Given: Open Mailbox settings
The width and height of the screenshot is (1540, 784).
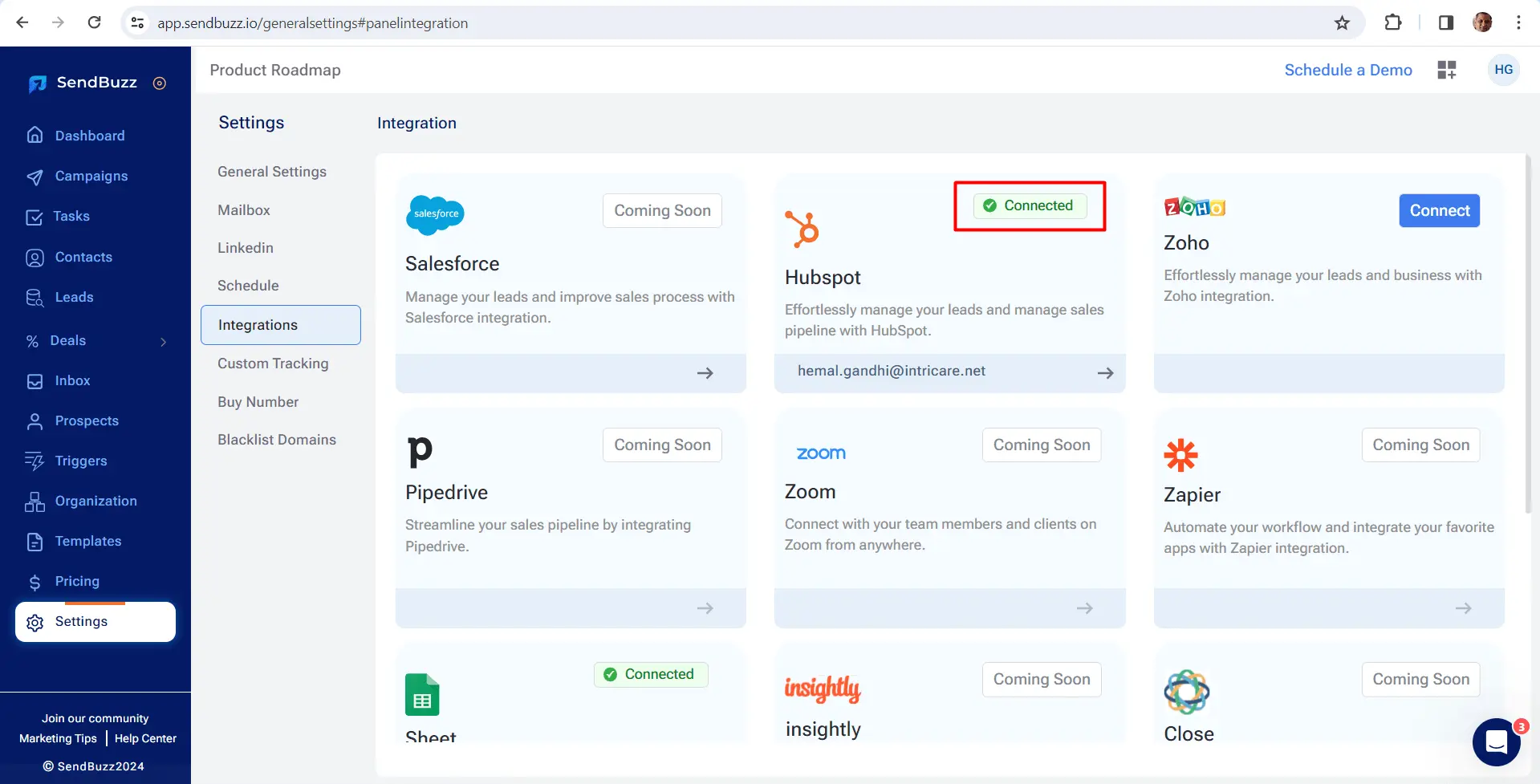Looking at the screenshot, I should coord(244,210).
